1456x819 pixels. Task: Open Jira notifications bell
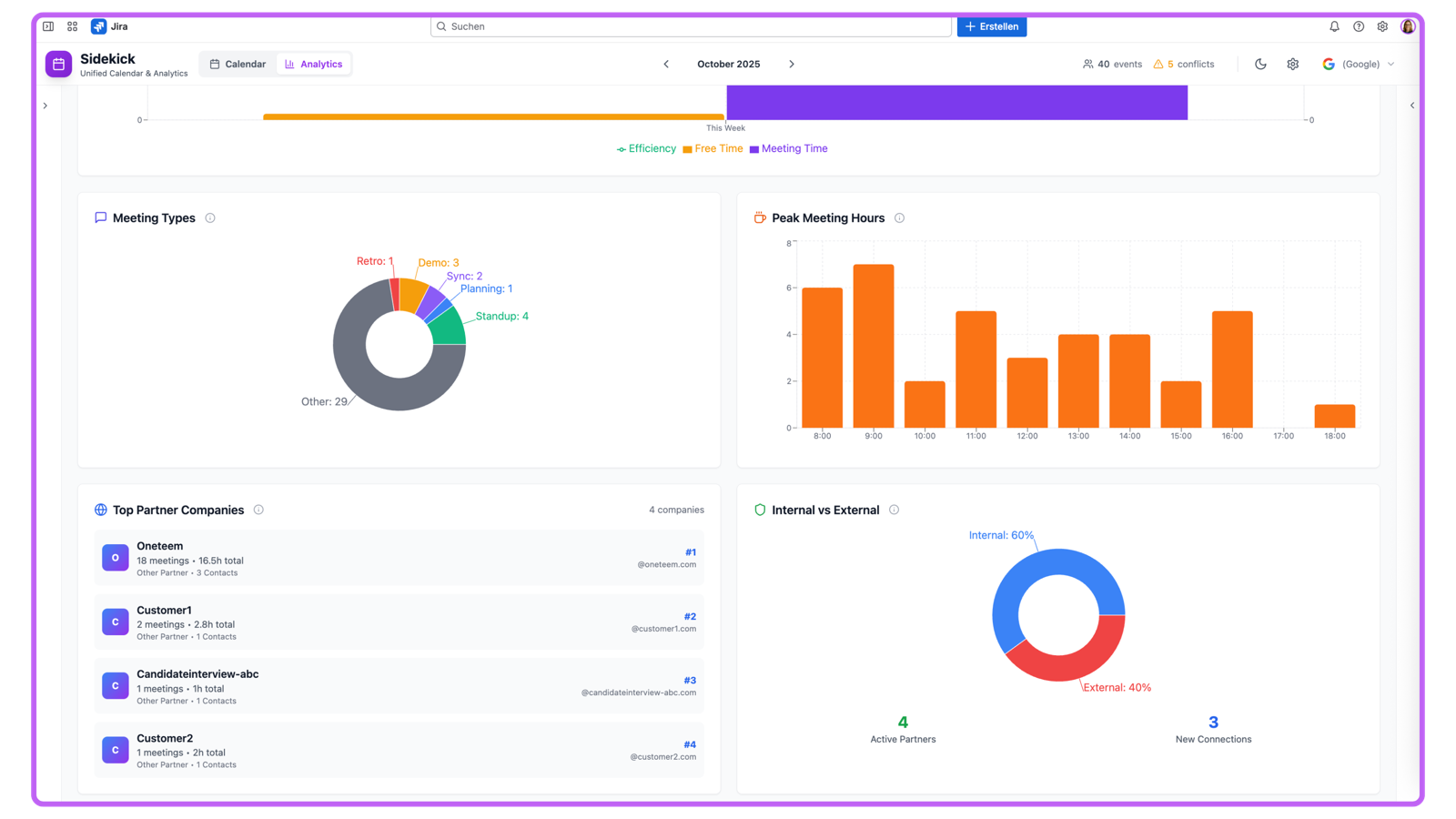(1334, 26)
